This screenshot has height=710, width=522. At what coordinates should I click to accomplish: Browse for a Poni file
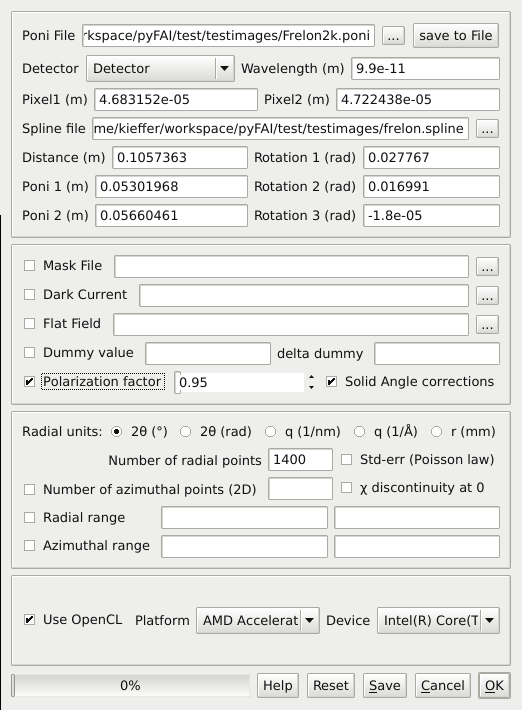click(x=393, y=35)
